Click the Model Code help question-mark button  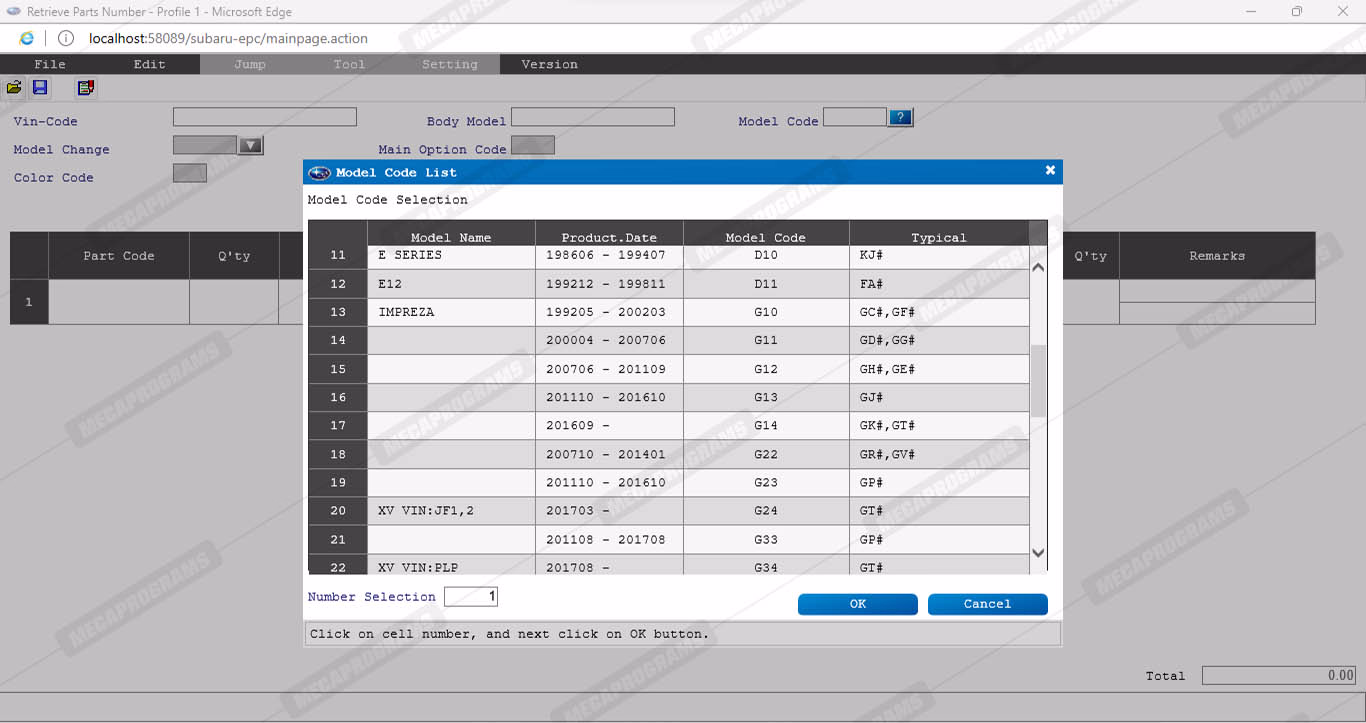tap(900, 118)
